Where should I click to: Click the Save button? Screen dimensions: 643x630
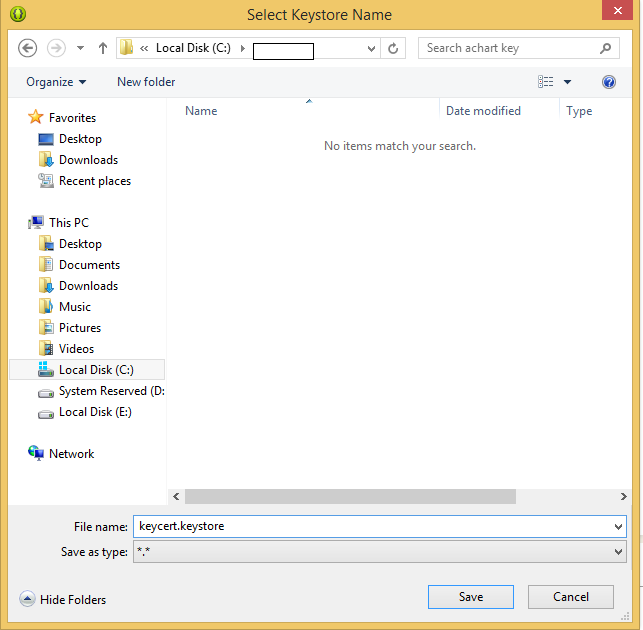coord(471,597)
